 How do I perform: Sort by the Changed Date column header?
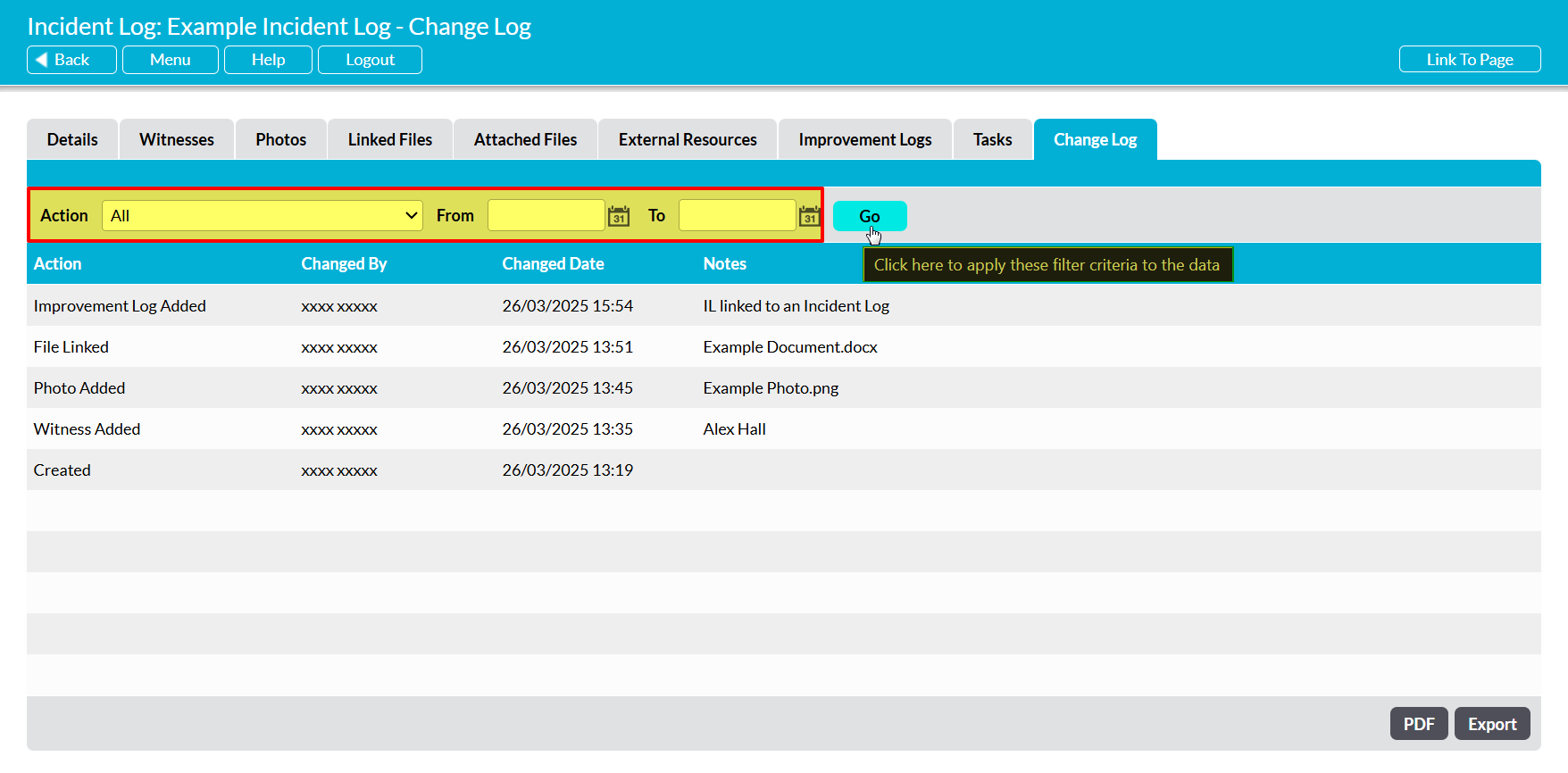click(553, 264)
